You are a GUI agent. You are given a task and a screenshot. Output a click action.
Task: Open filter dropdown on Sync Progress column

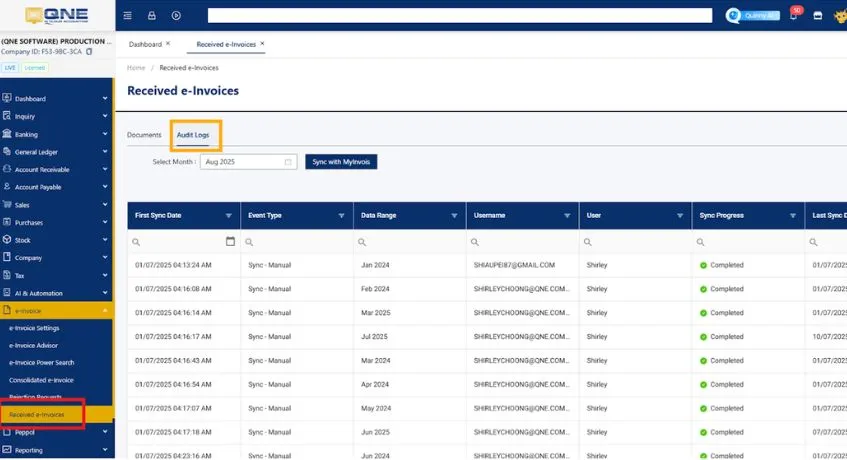(x=793, y=216)
